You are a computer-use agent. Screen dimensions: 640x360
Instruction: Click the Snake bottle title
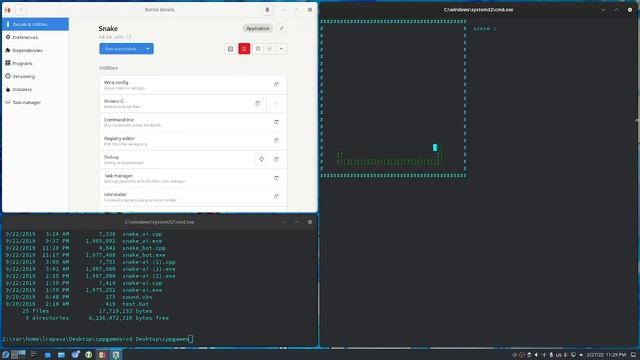point(108,29)
